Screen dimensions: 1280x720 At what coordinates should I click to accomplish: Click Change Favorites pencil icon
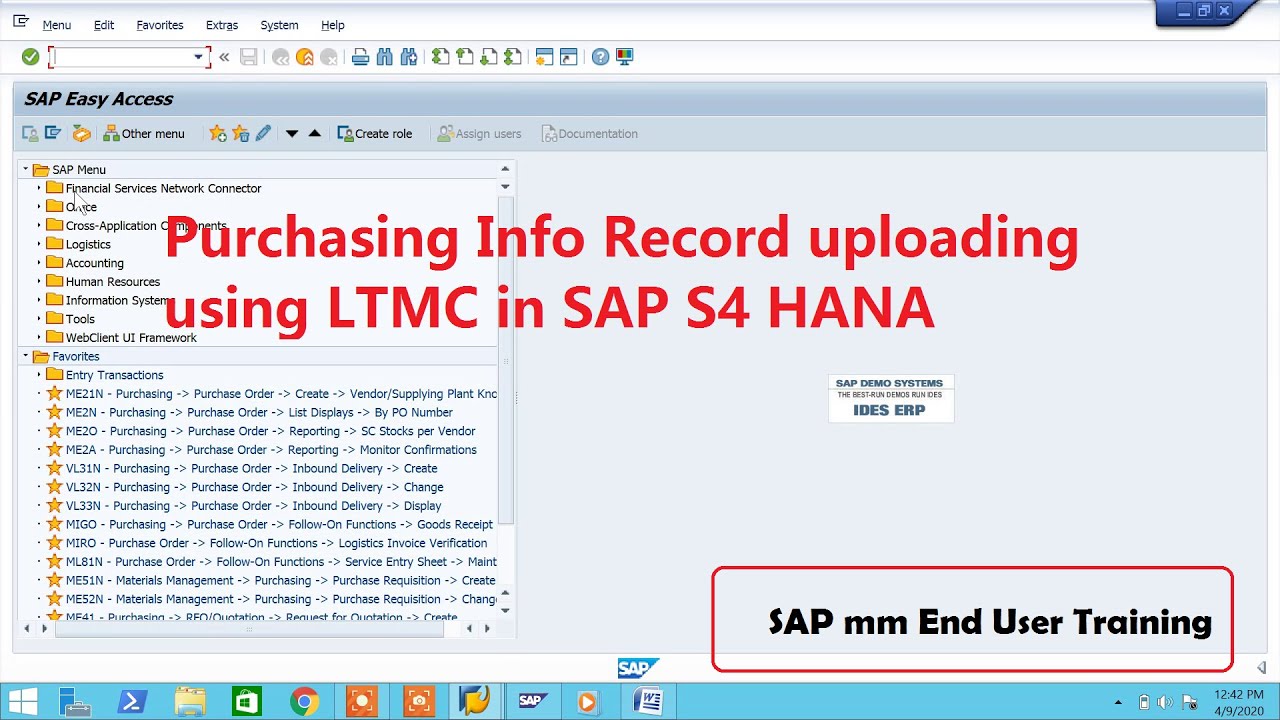click(x=263, y=133)
